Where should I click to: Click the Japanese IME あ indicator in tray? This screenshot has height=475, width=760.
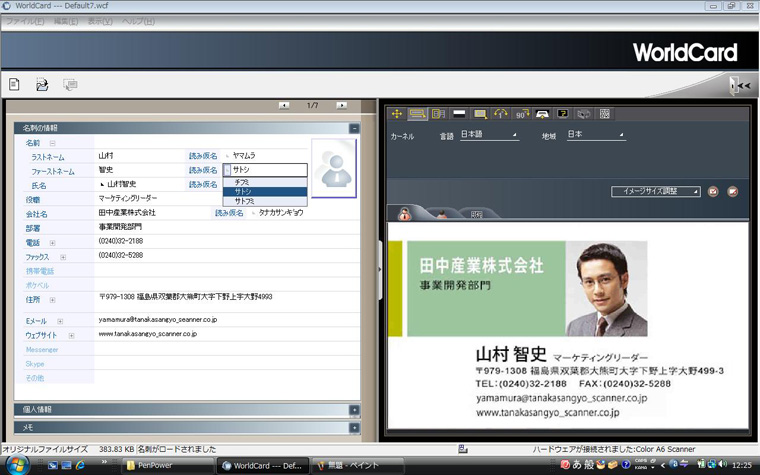pos(577,464)
